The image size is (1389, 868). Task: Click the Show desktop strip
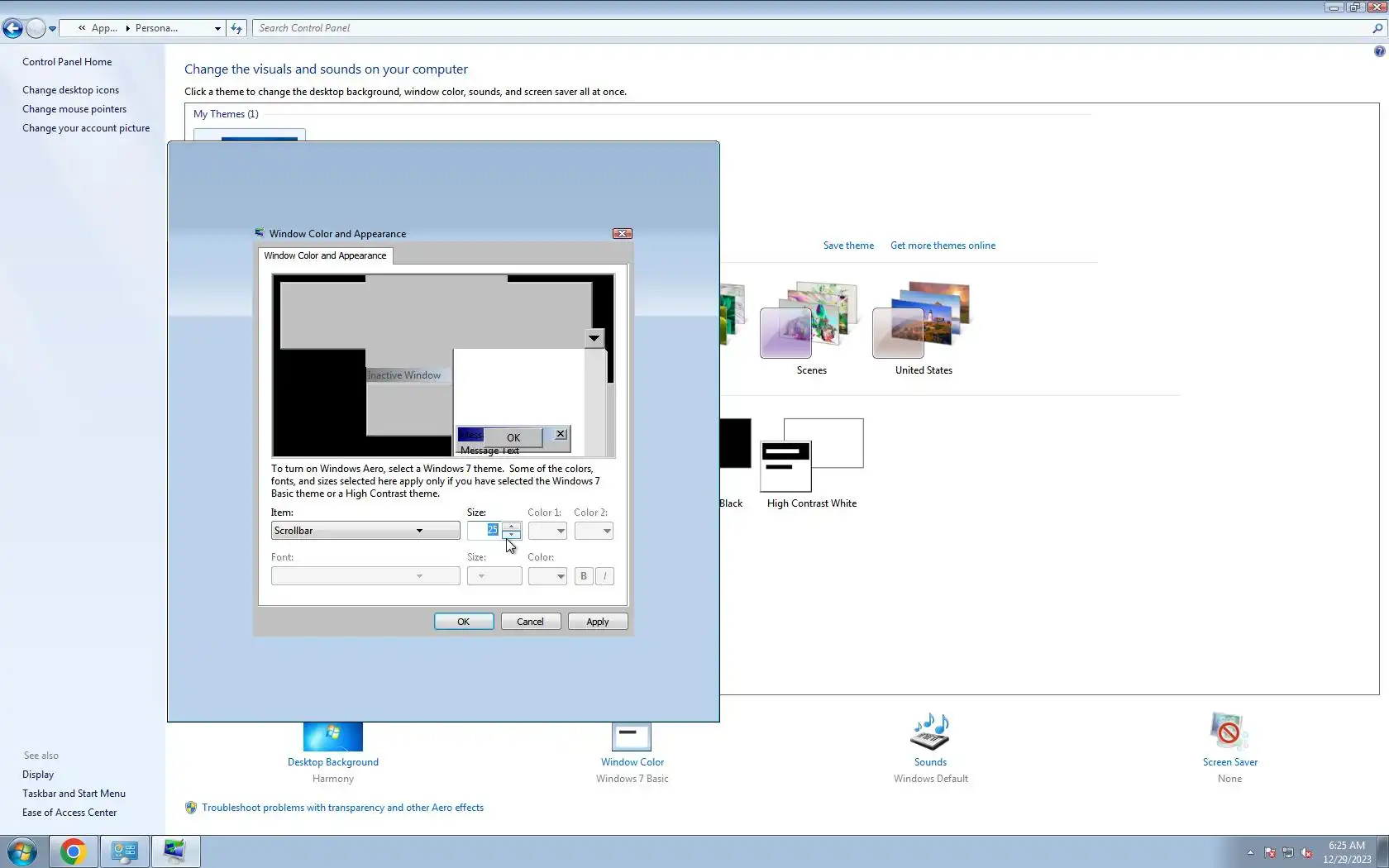[x=1383, y=851]
